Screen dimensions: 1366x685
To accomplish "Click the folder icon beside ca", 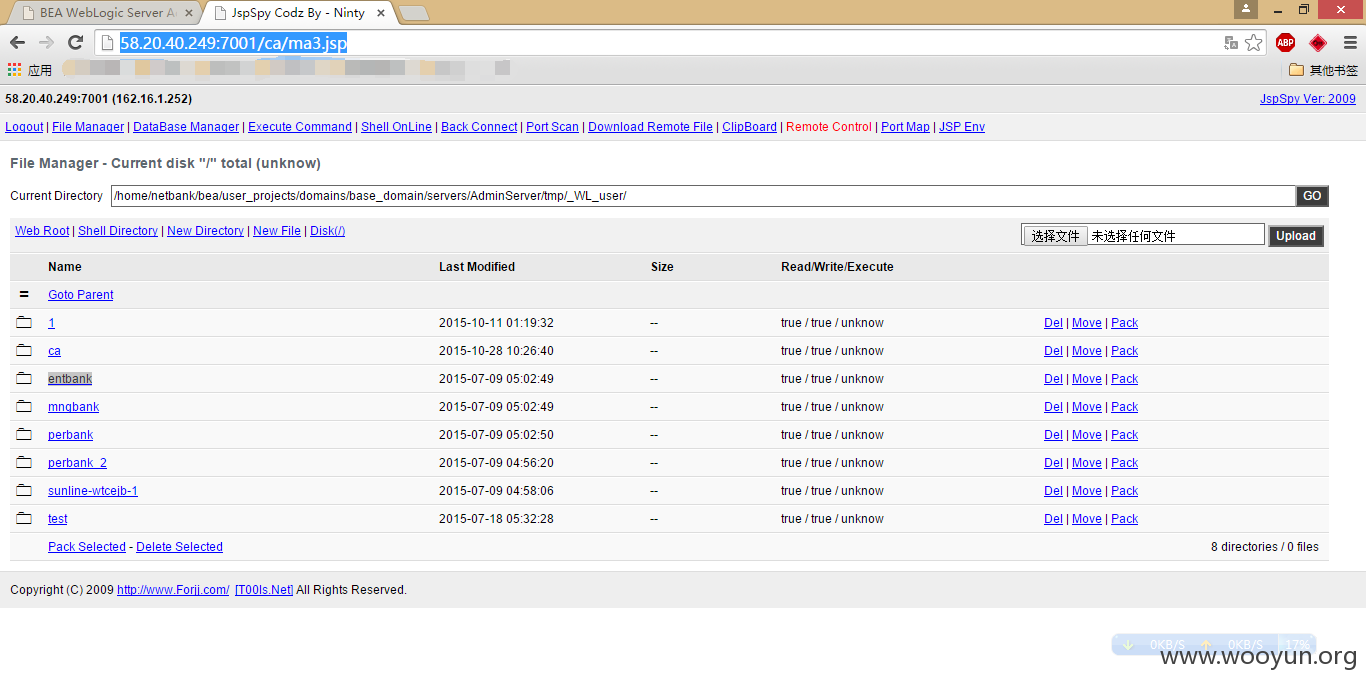I will (24, 350).
